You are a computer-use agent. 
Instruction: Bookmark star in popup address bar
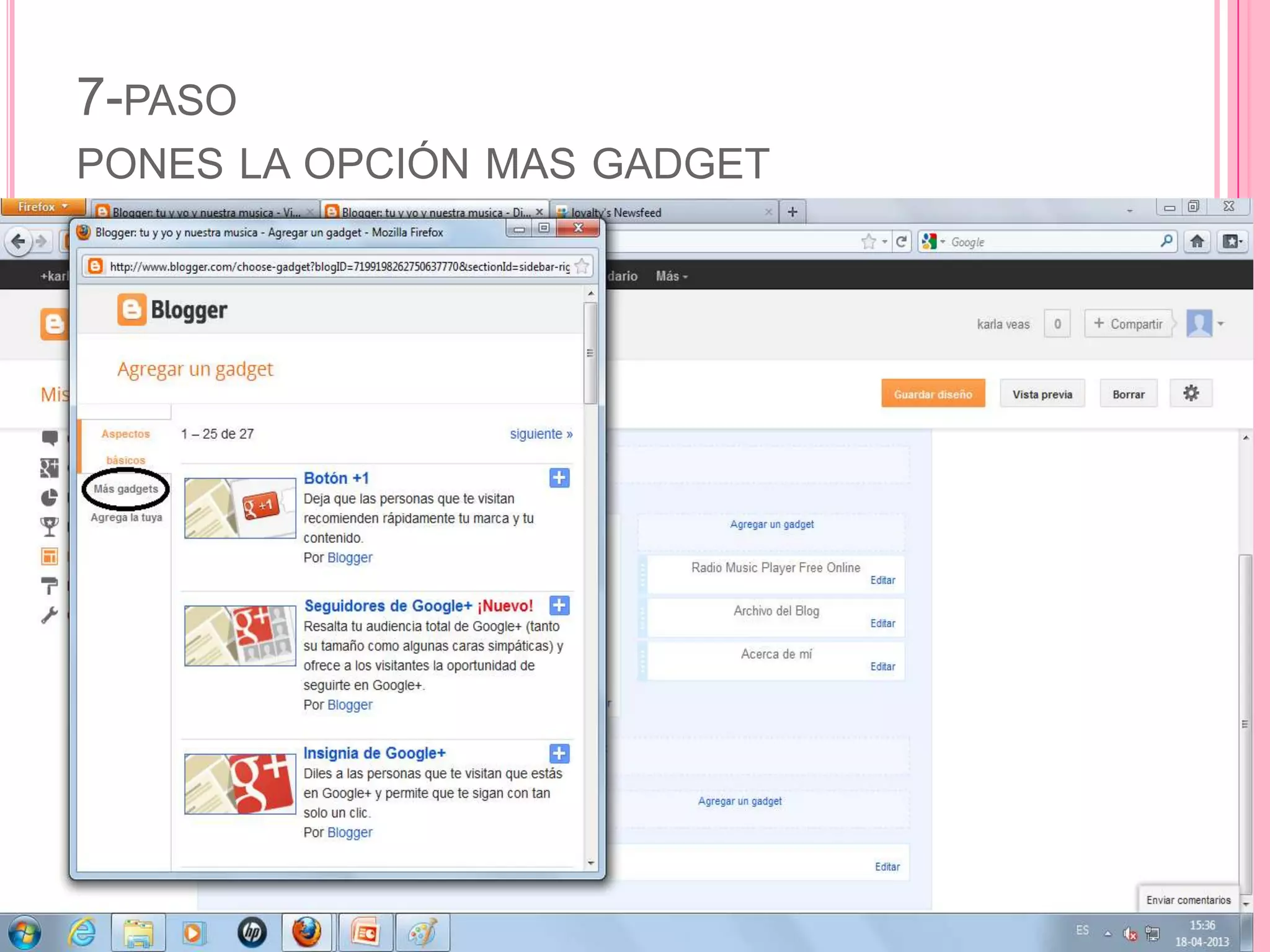pos(582,267)
